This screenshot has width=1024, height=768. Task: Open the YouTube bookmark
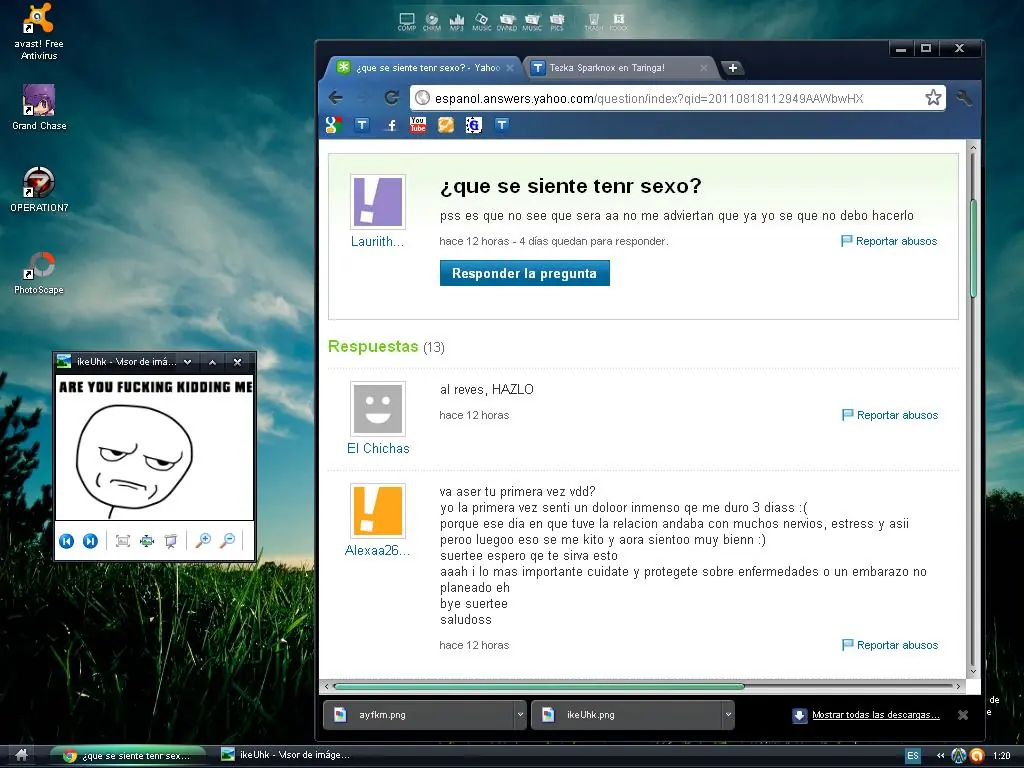coord(418,125)
